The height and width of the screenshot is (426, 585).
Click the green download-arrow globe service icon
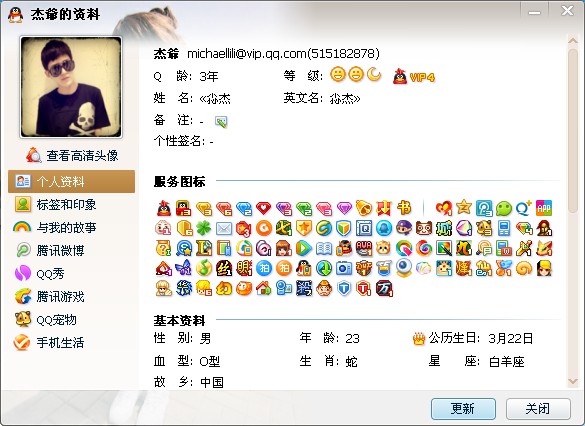coord(323,268)
